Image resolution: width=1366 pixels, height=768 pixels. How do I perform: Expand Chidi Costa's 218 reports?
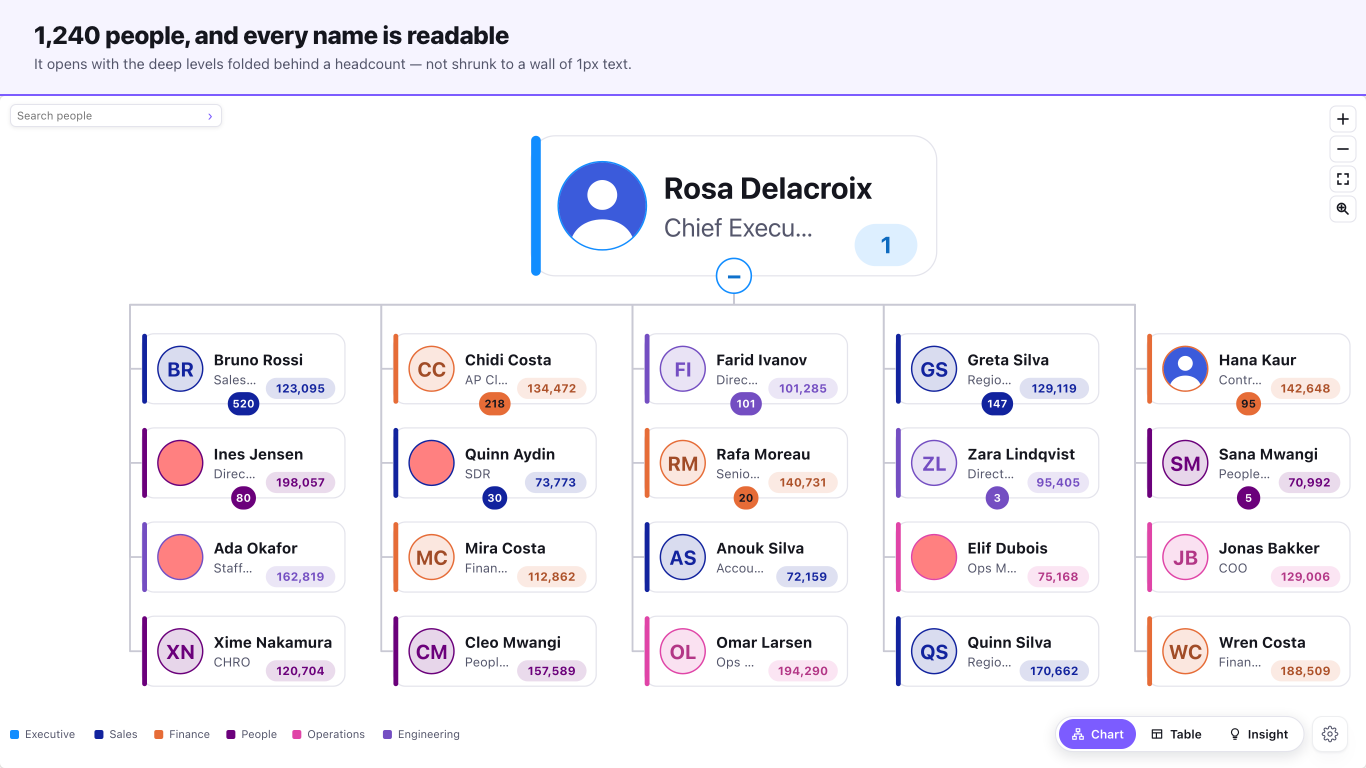[x=494, y=404]
